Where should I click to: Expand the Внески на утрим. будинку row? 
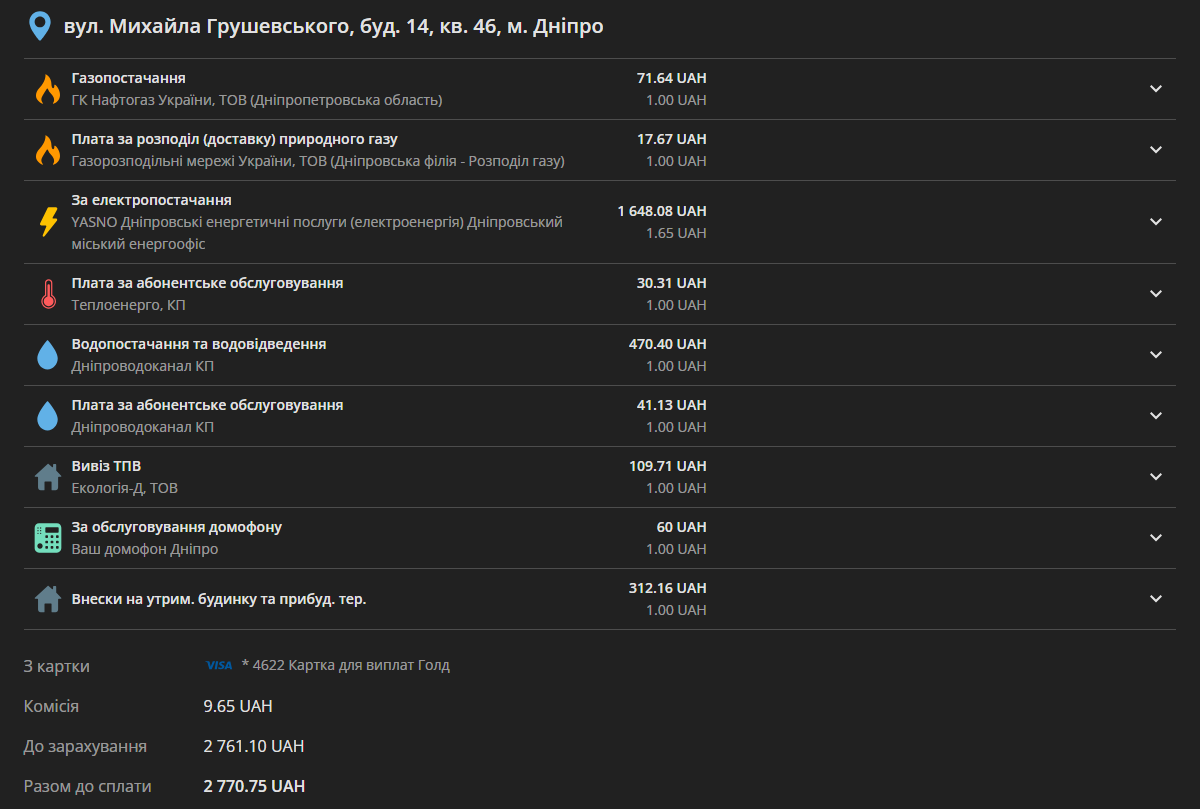pyautogui.click(x=1156, y=599)
